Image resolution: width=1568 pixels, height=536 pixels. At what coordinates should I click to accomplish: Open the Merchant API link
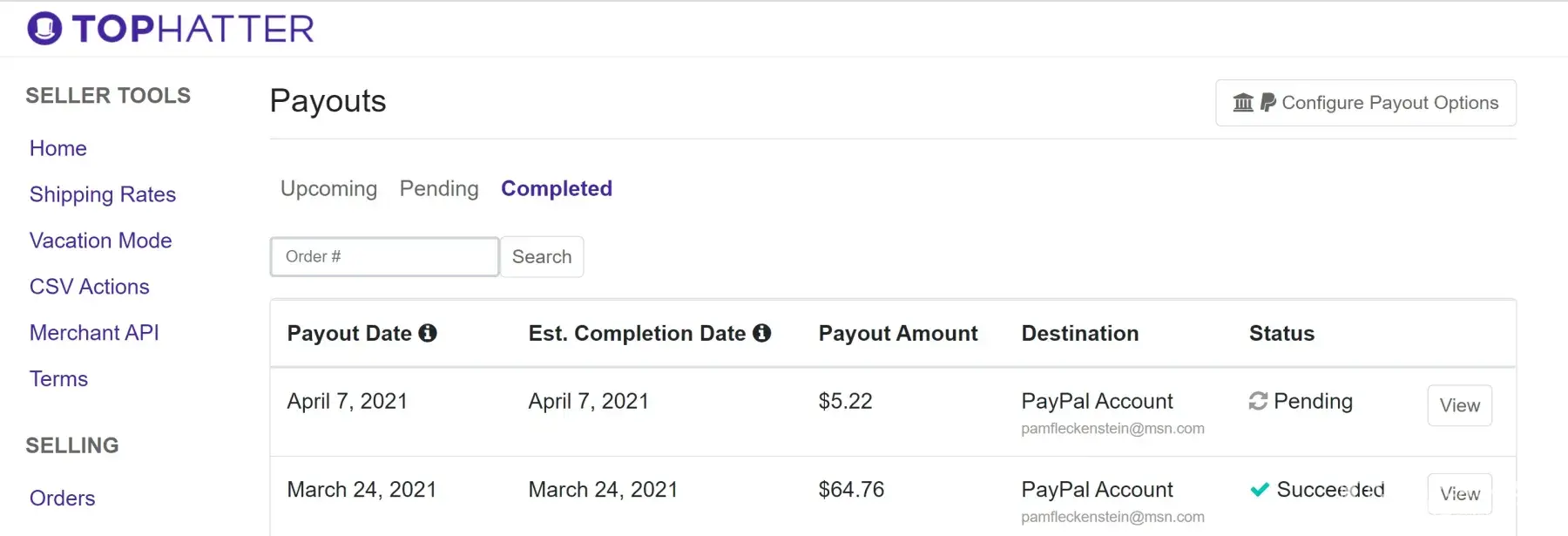(94, 333)
